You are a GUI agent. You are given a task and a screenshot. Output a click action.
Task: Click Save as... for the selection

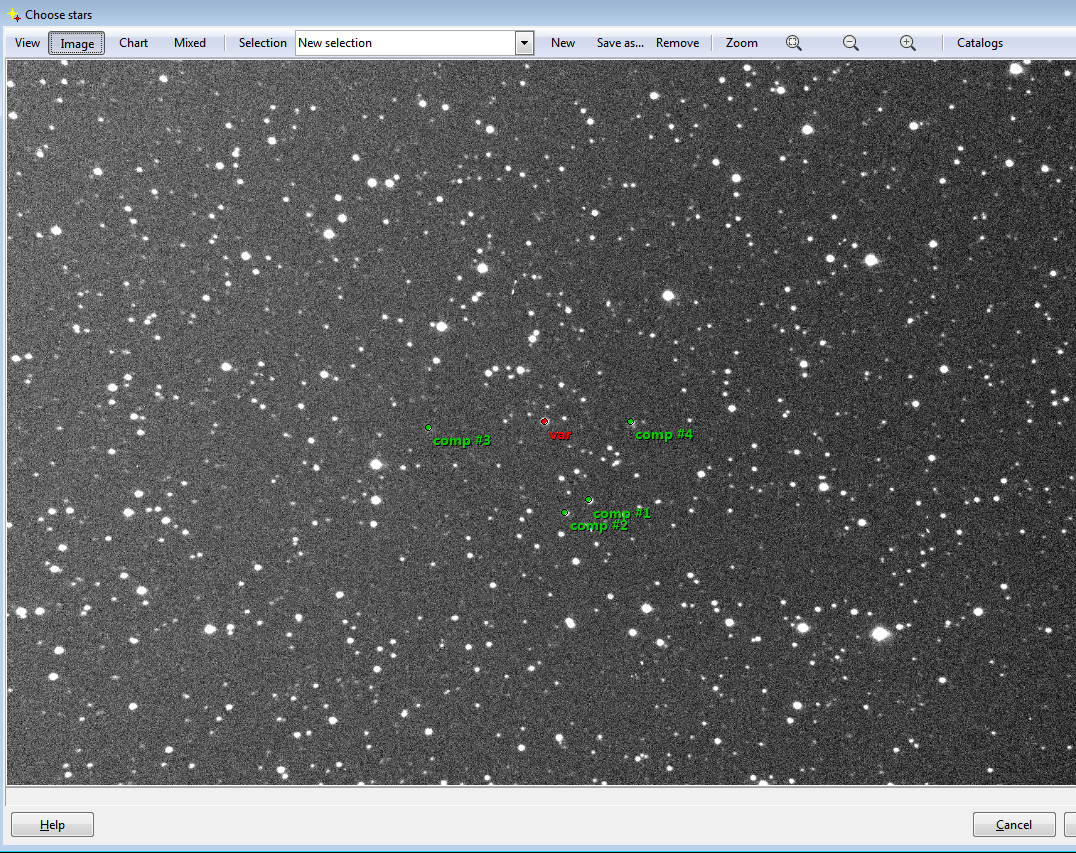point(620,43)
